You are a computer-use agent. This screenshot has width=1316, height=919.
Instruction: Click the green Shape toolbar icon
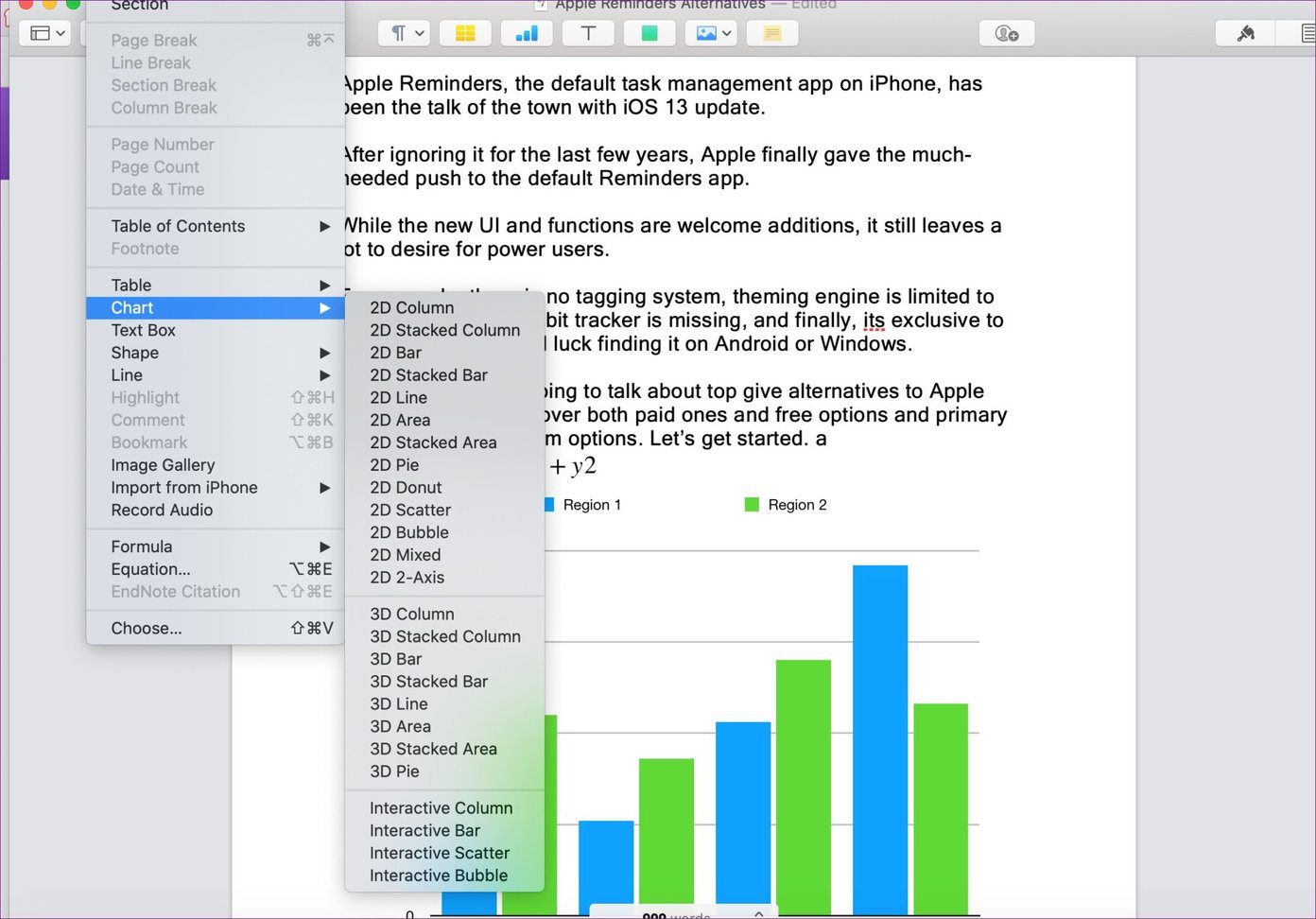tap(649, 33)
